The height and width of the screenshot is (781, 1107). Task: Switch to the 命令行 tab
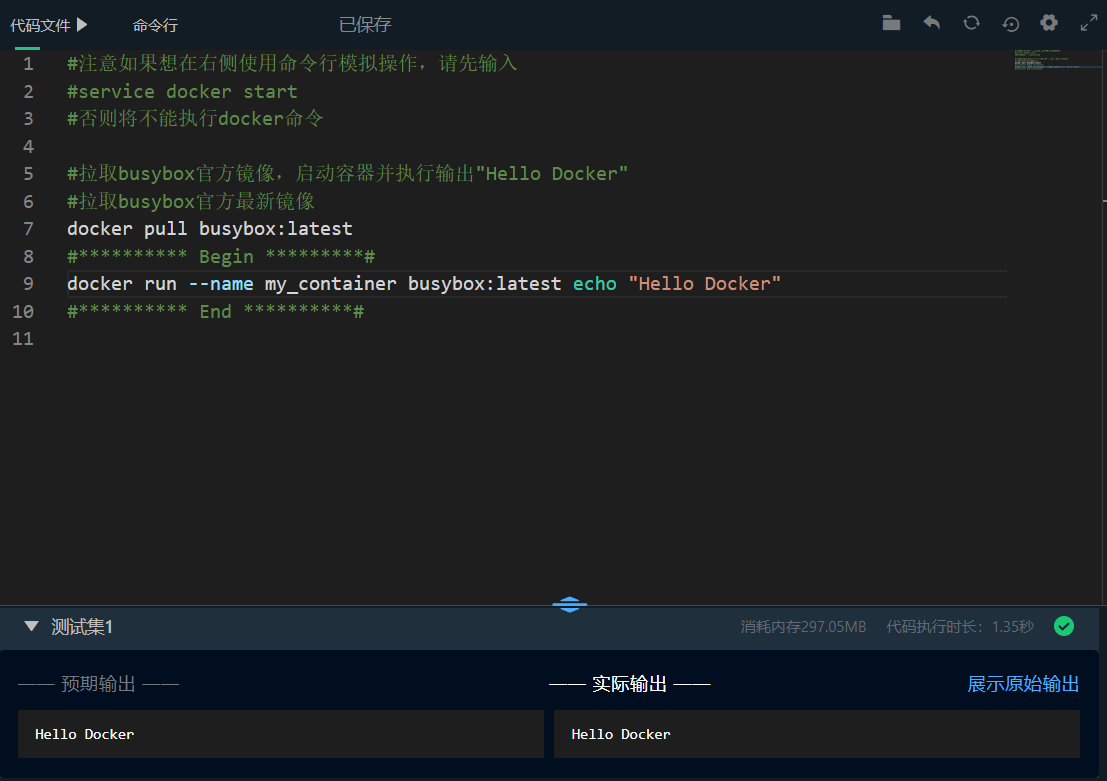[x=154, y=23]
